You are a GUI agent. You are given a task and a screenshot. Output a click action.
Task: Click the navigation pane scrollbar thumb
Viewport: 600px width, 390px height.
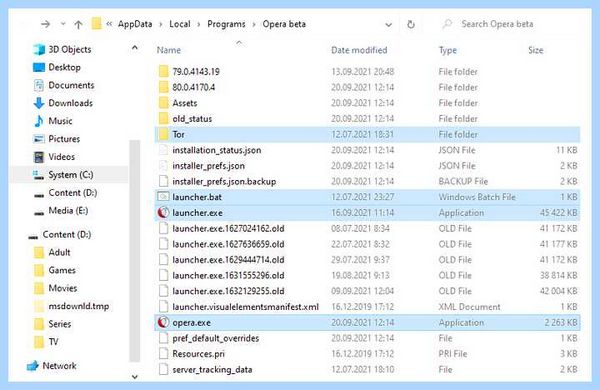(x=135, y=251)
